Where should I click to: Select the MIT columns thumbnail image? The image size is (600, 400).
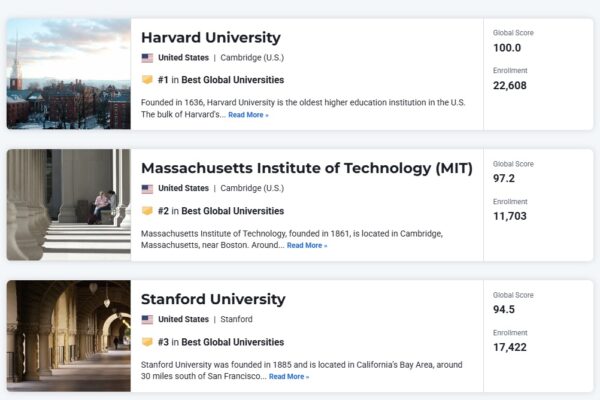68,205
